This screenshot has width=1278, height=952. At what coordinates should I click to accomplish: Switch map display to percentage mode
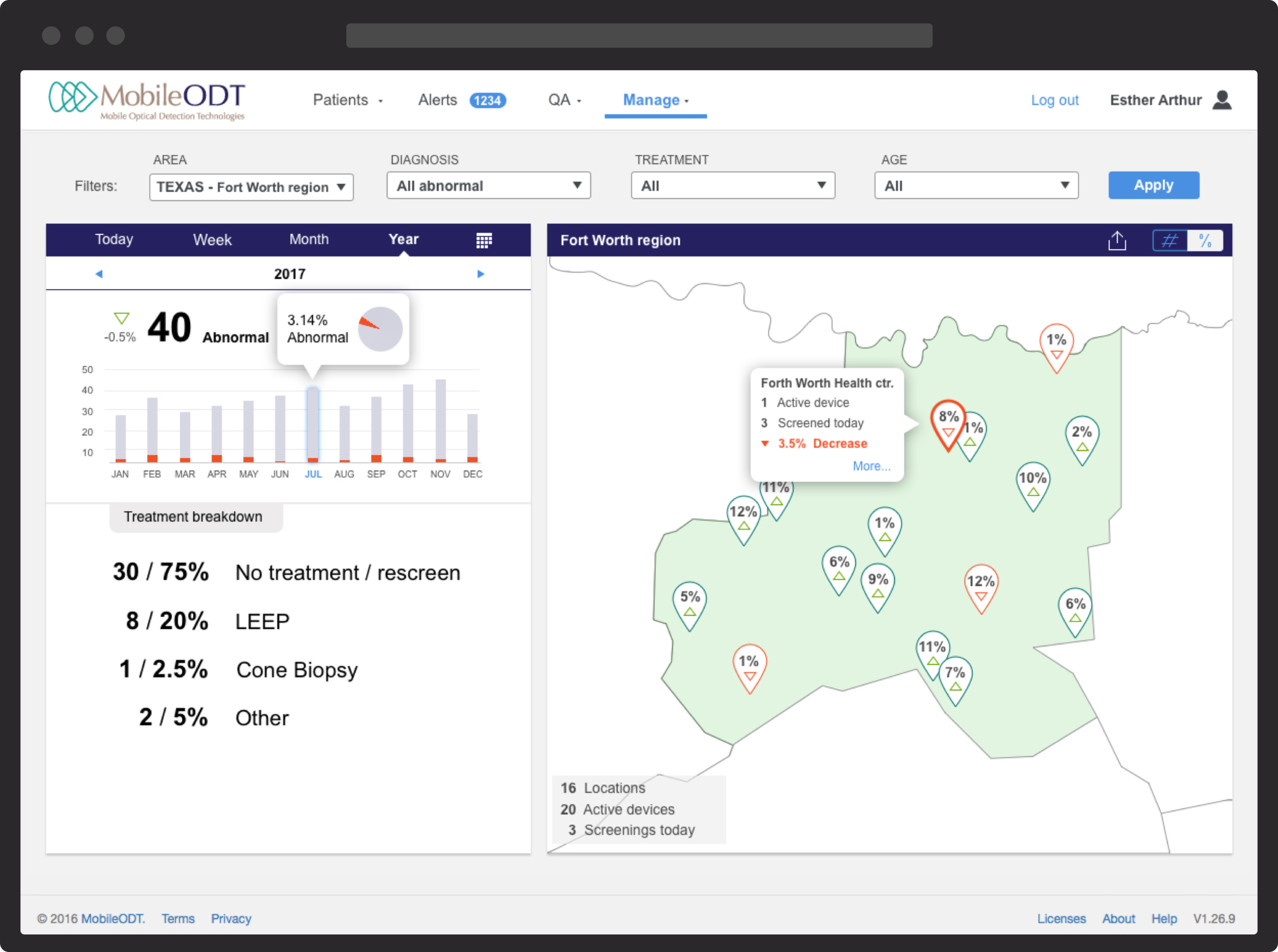coord(1206,240)
